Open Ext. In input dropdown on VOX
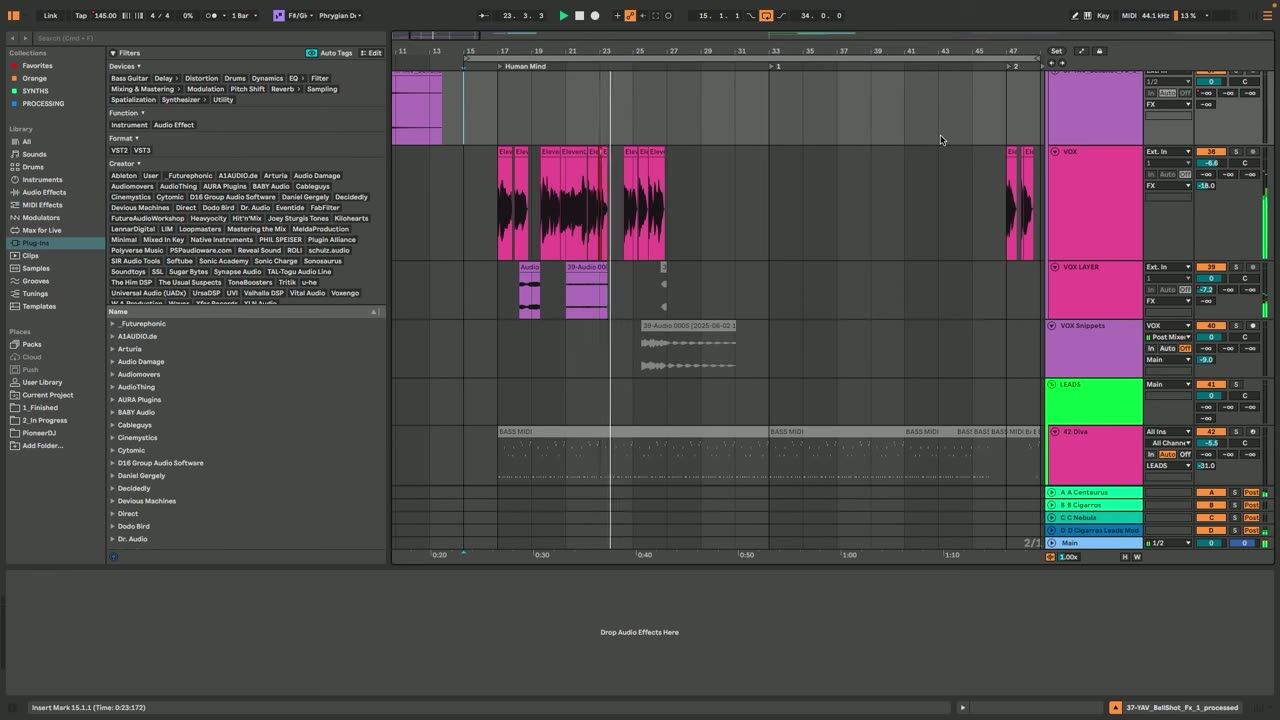The width and height of the screenshot is (1280, 720). pos(1169,152)
